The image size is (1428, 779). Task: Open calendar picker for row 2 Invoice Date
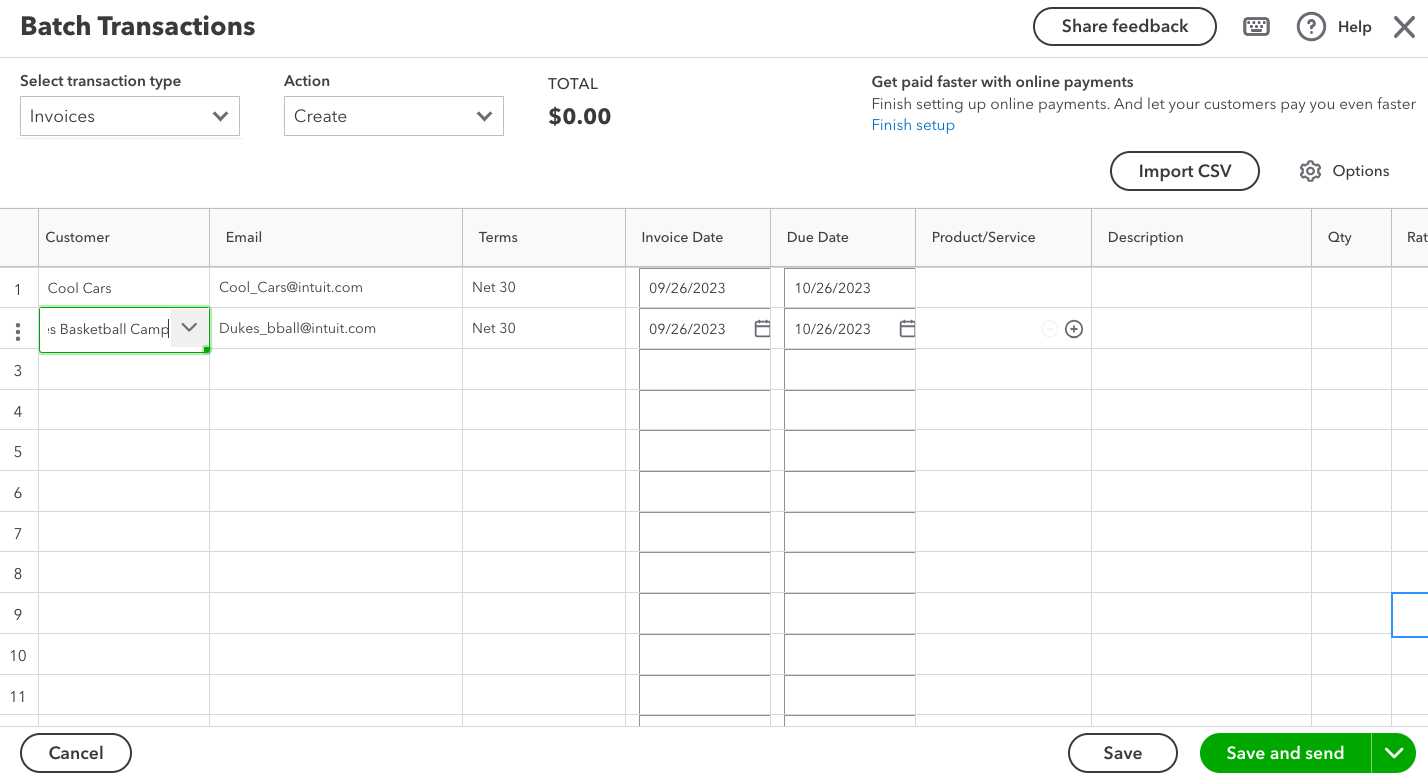[762, 328]
